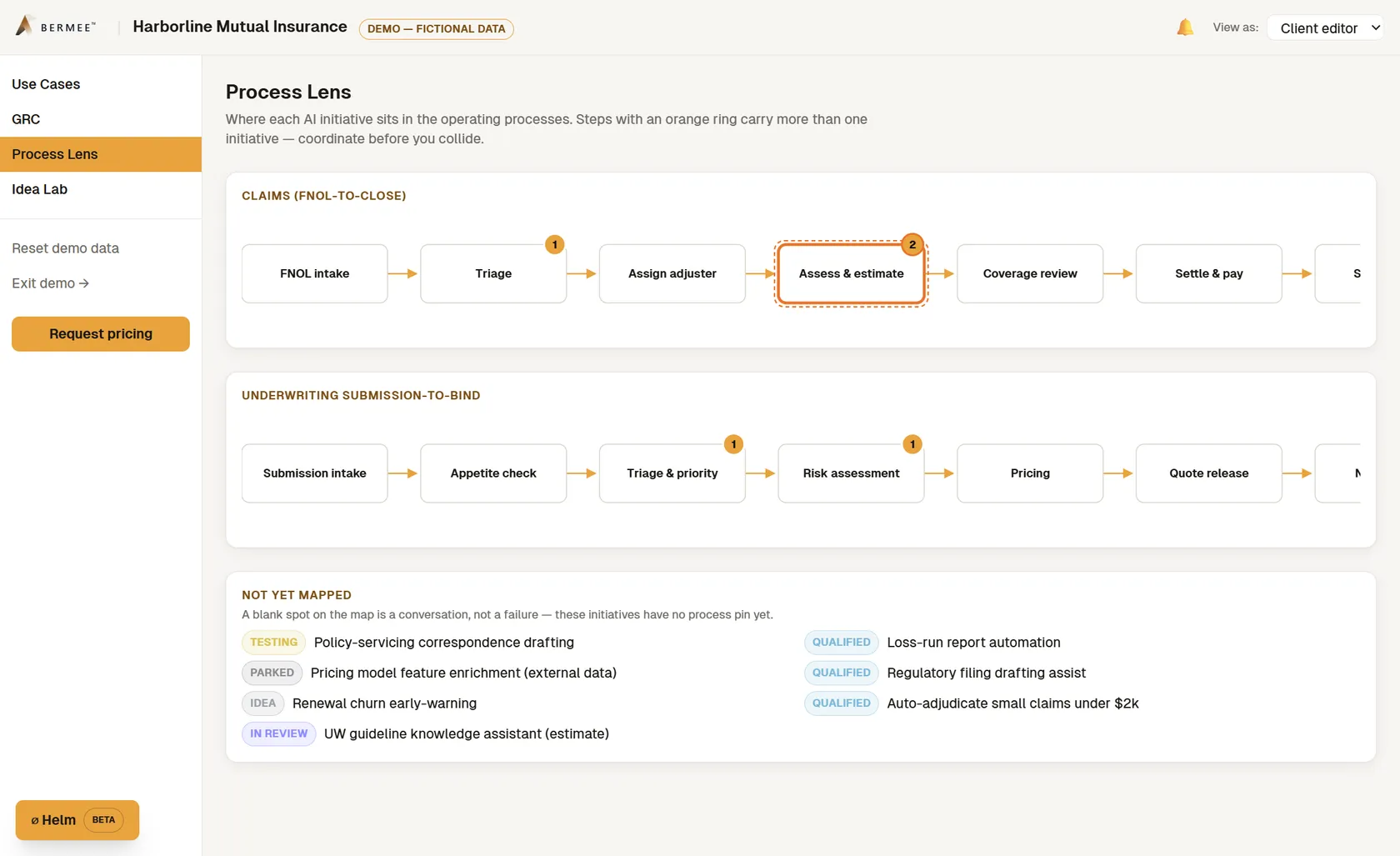Click the Exit demo link
The image size is (1400, 856).
(x=50, y=283)
